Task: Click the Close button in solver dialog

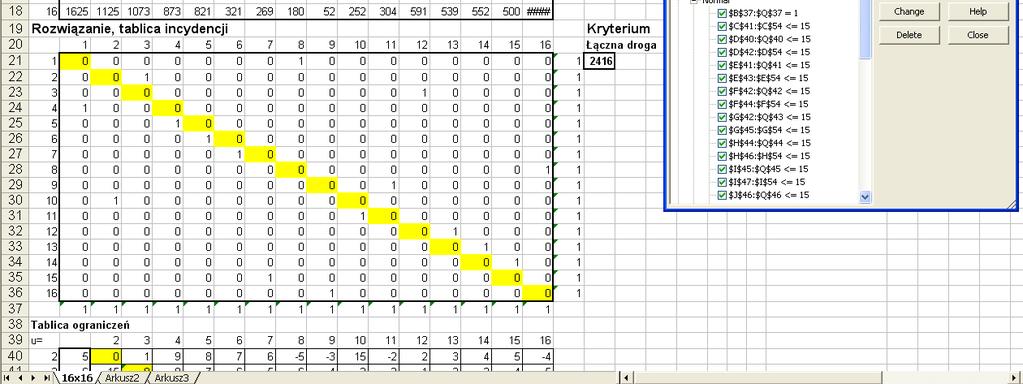Action: click(x=977, y=35)
